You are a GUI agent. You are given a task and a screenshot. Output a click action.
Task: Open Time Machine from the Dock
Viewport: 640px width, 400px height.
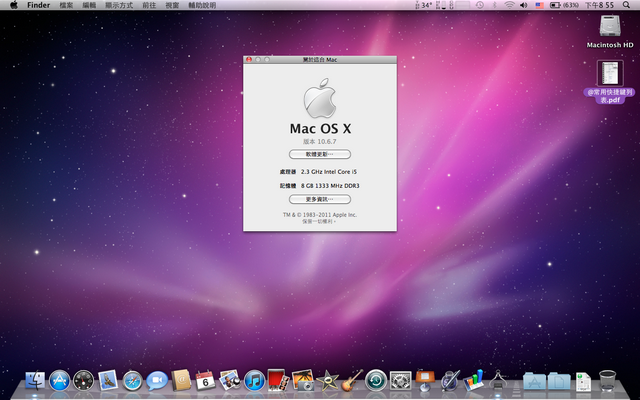pyautogui.click(x=376, y=380)
